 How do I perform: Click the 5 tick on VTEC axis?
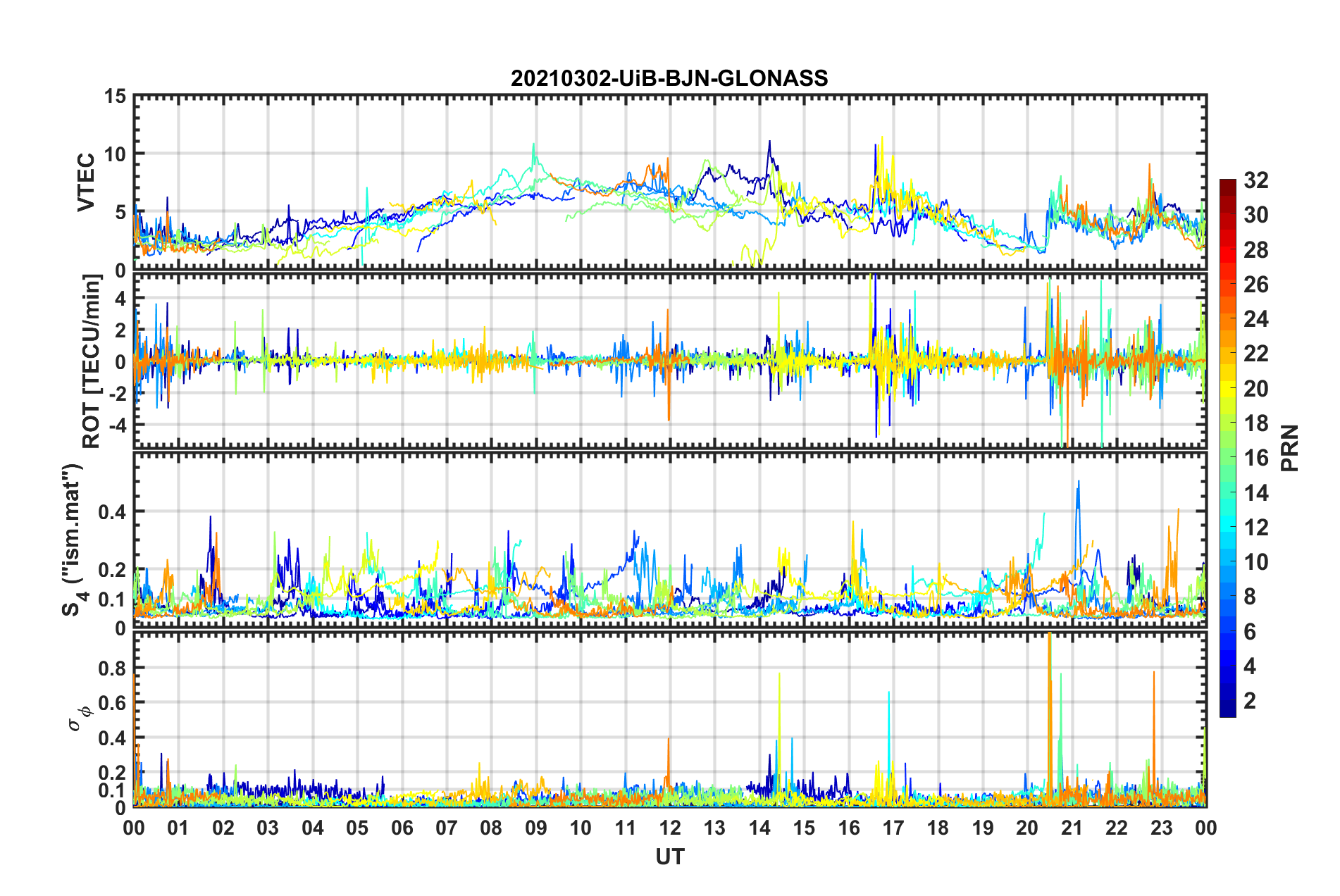click(120, 212)
